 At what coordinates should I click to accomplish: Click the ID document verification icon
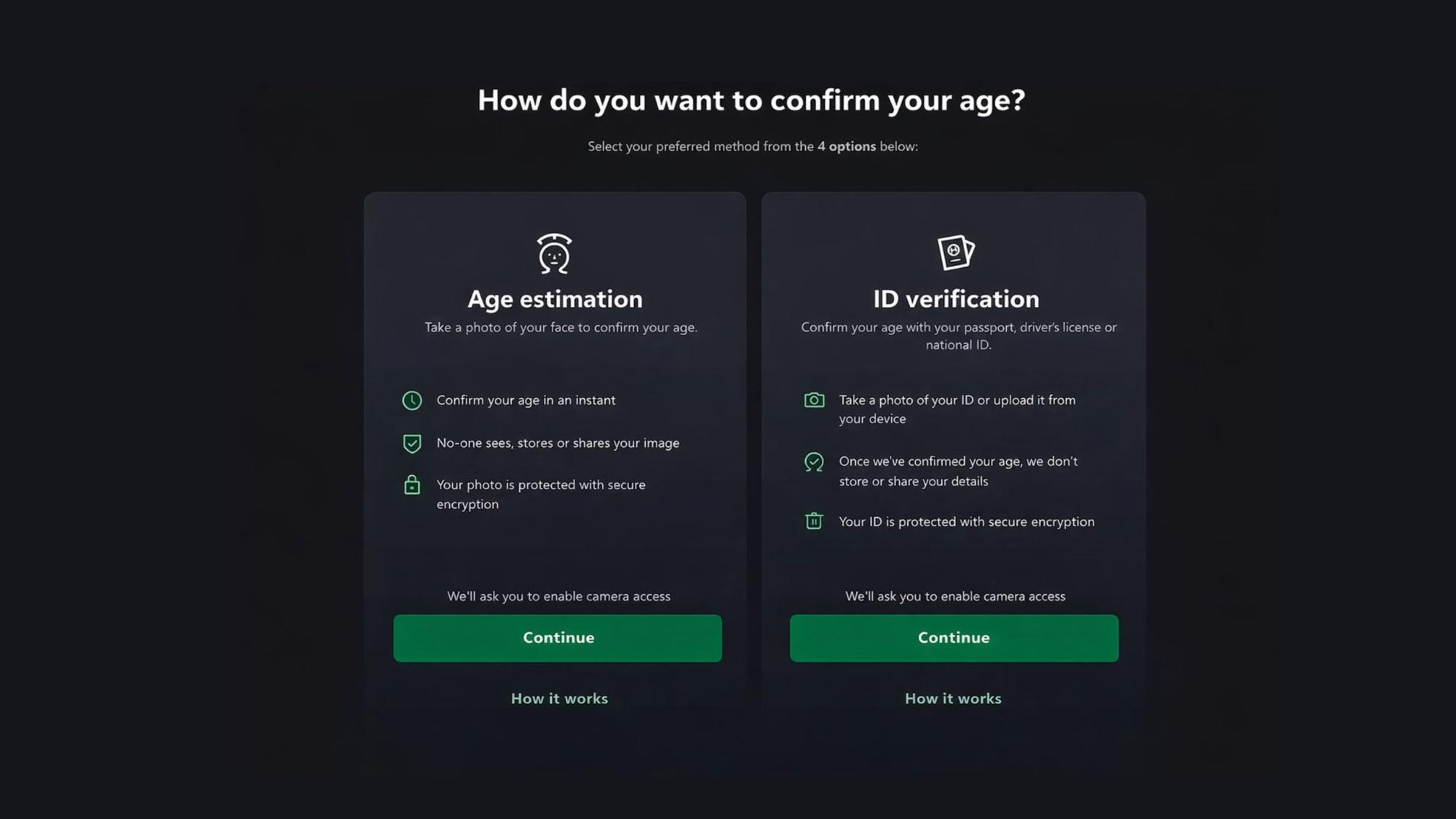point(955,253)
